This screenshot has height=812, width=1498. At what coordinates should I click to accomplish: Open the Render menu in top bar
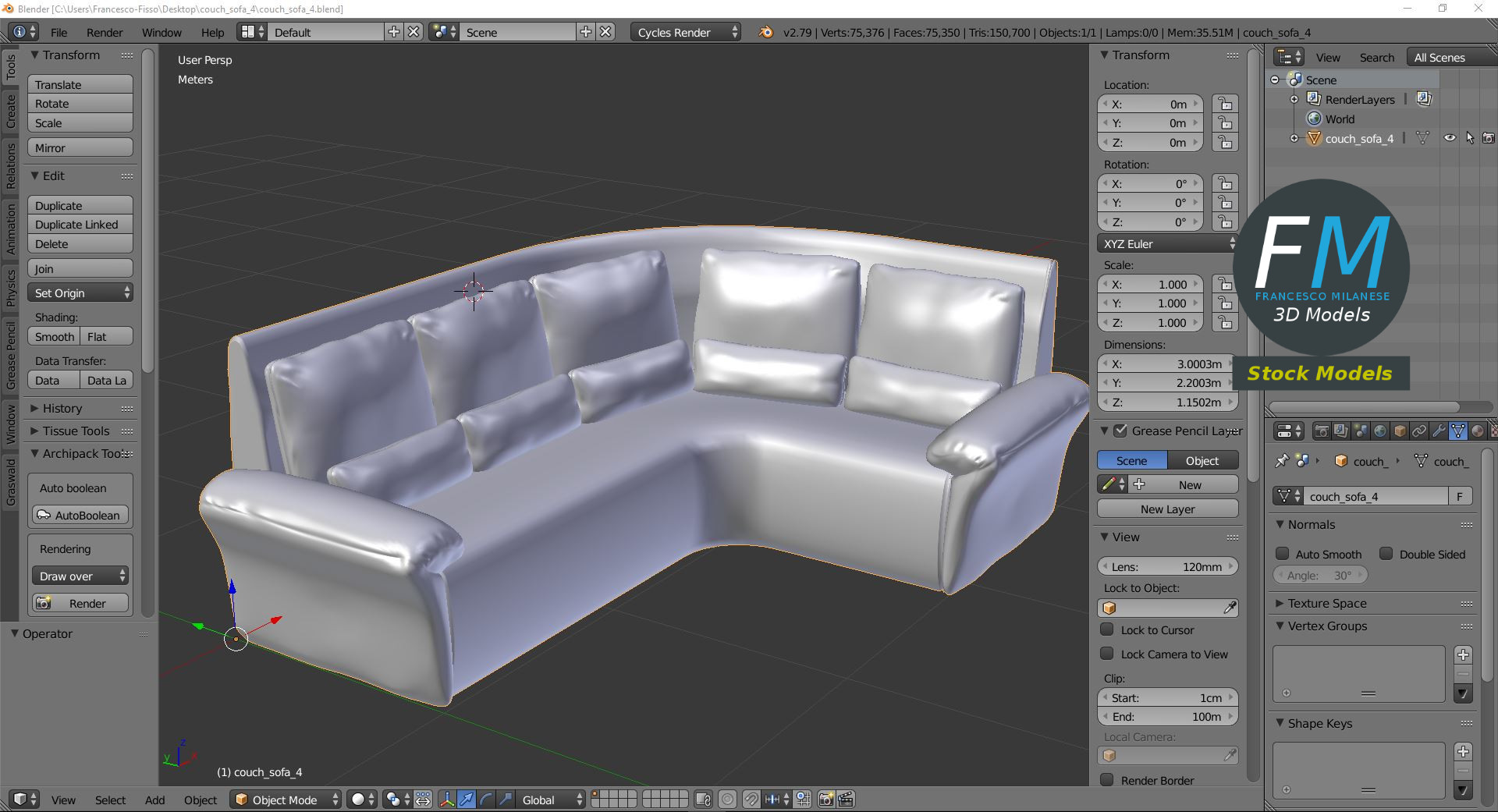coord(105,32)
